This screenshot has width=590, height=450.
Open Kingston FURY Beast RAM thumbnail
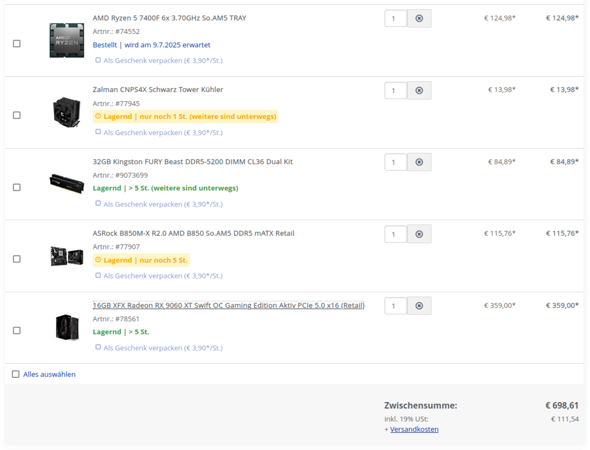pyautogui.click(x=67, y=184)
